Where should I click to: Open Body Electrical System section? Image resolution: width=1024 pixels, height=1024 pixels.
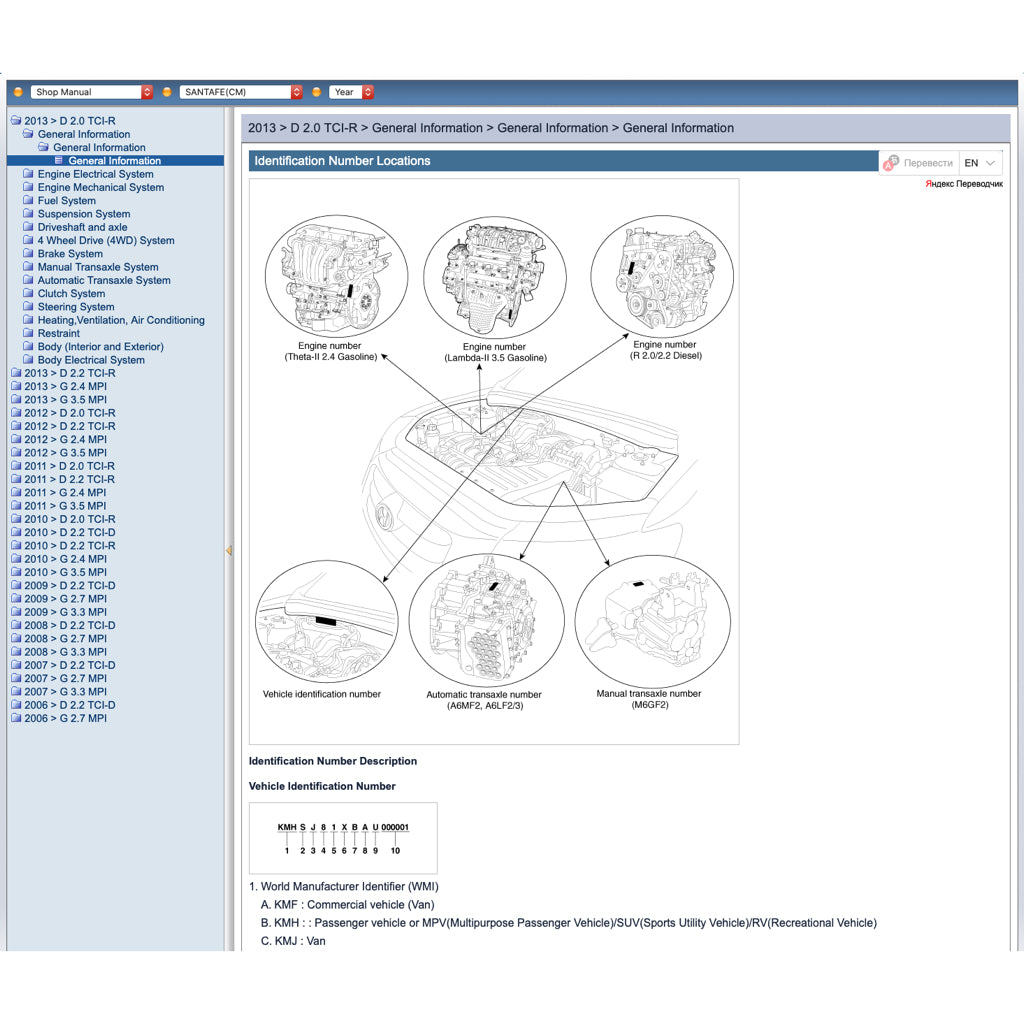(x=91, y=360)
